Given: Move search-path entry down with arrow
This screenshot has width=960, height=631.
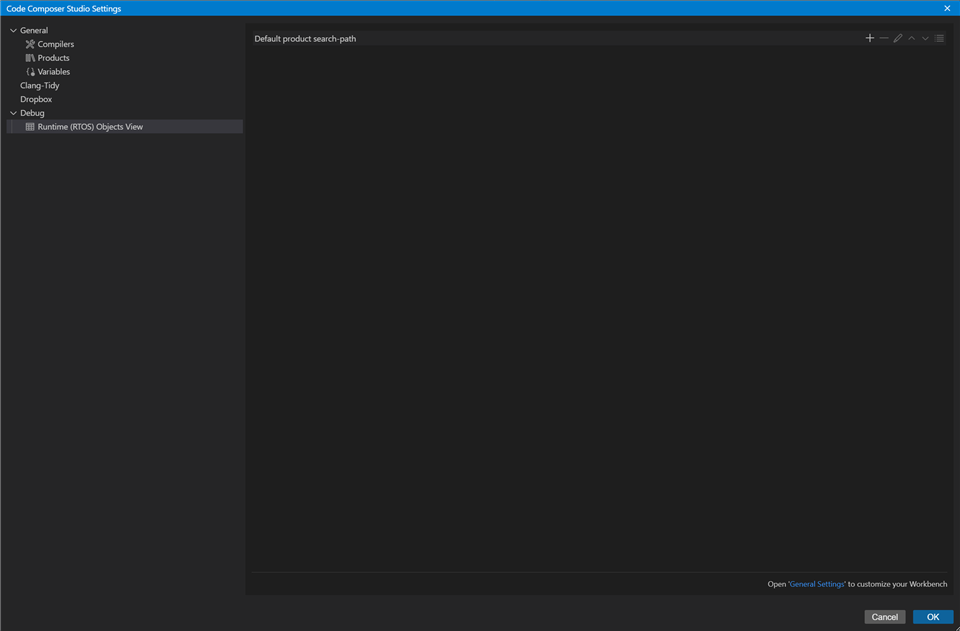Looking at the screenshot, I should [925, 38].
